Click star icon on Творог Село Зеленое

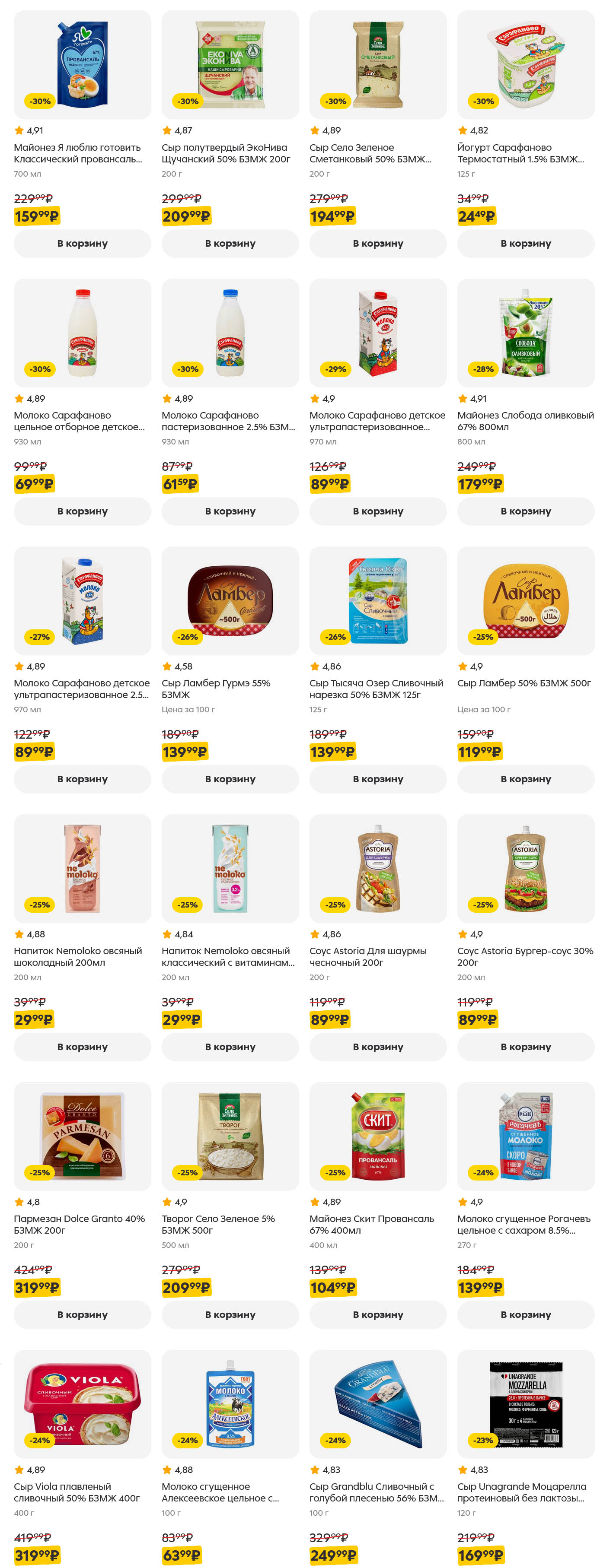(x=167, y=1202)
